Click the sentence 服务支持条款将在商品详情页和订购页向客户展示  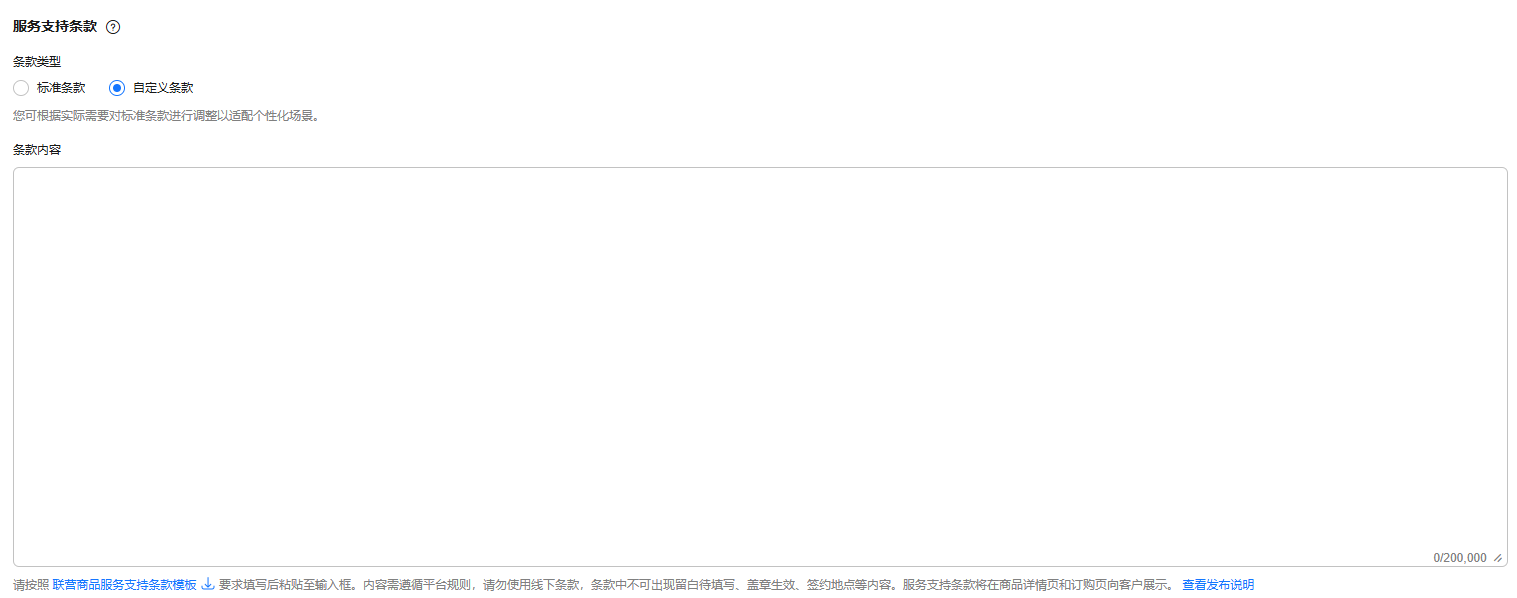click(x=1038, y=585)
